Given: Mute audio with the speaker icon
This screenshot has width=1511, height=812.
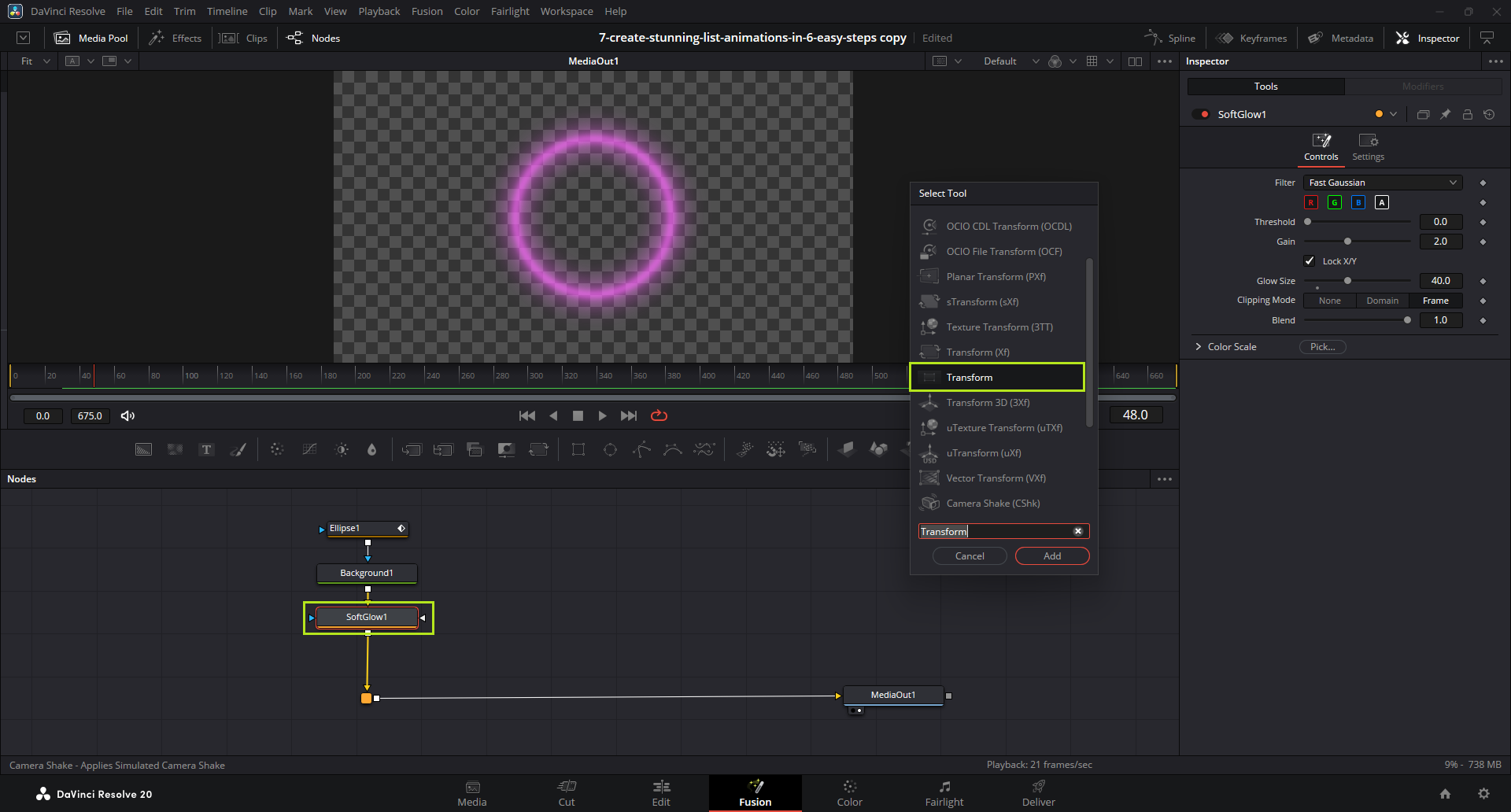Looking at the screenshot, I should 127,415.
